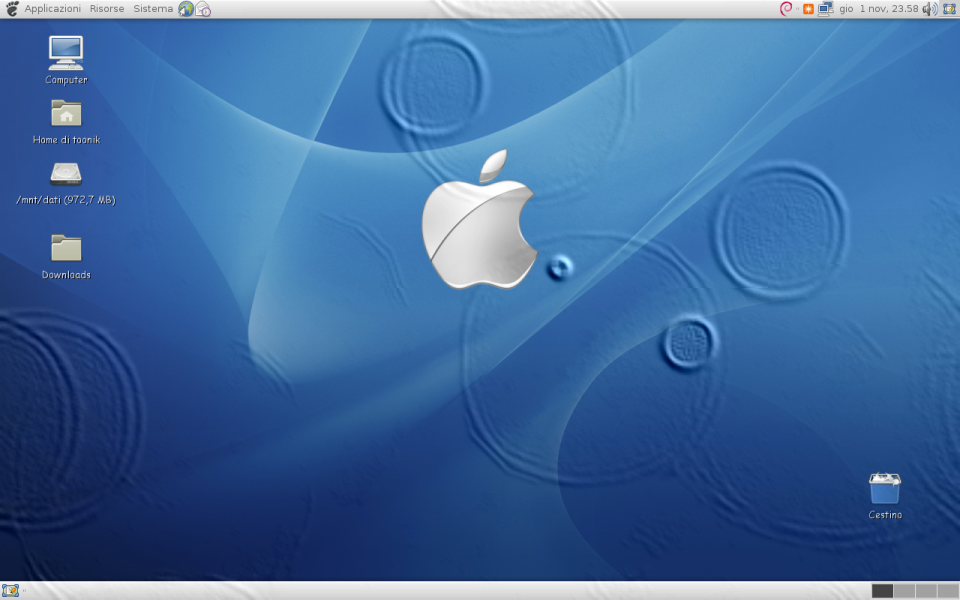Image resolution: width=960 pixels, height=600 pixels.
Task: Switch to the fourth workspace
Action: tap(948, 591)
